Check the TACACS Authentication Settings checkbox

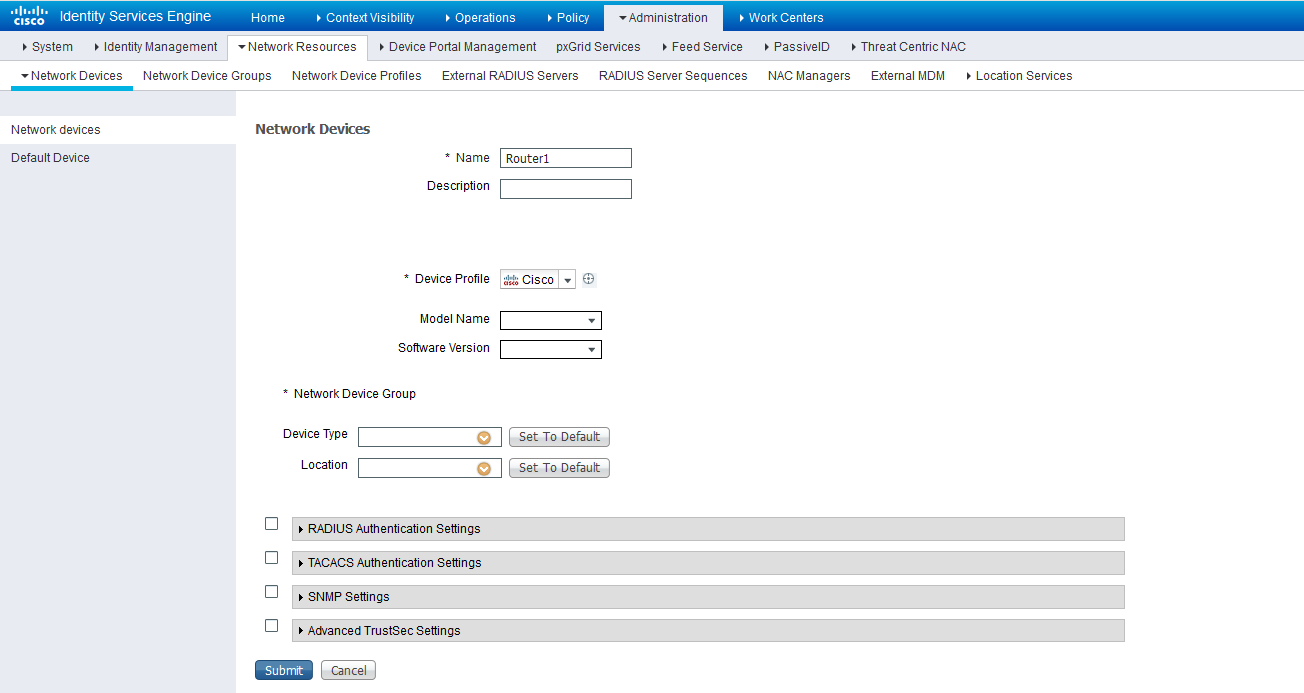[x=271, y=557]
